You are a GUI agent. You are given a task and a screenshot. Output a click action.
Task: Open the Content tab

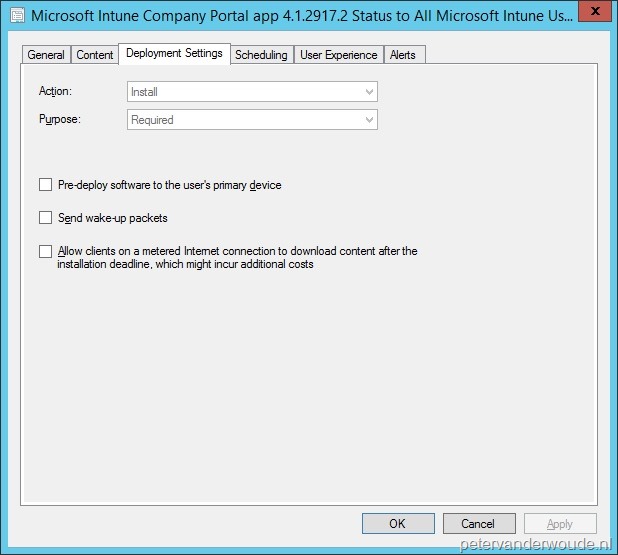point(95,55)
